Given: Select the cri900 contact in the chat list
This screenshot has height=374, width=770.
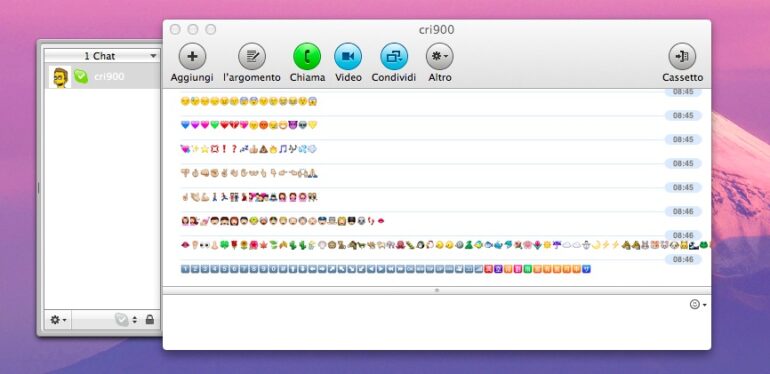Looking at the screenshot, I should [103, 77].
